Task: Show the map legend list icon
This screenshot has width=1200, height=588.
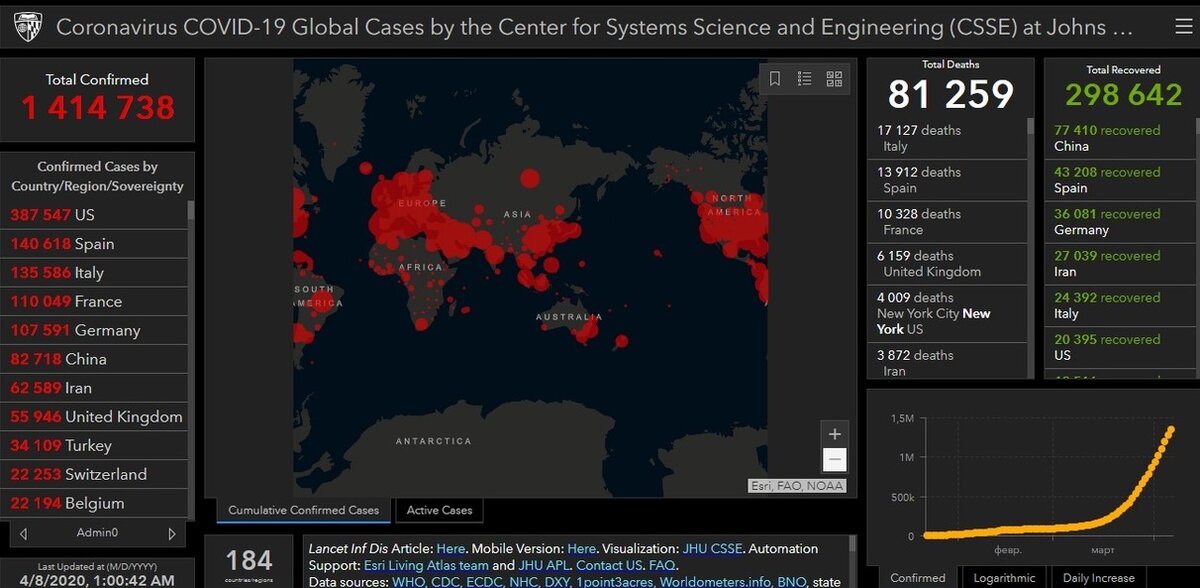Action: [x=804, y=79]
